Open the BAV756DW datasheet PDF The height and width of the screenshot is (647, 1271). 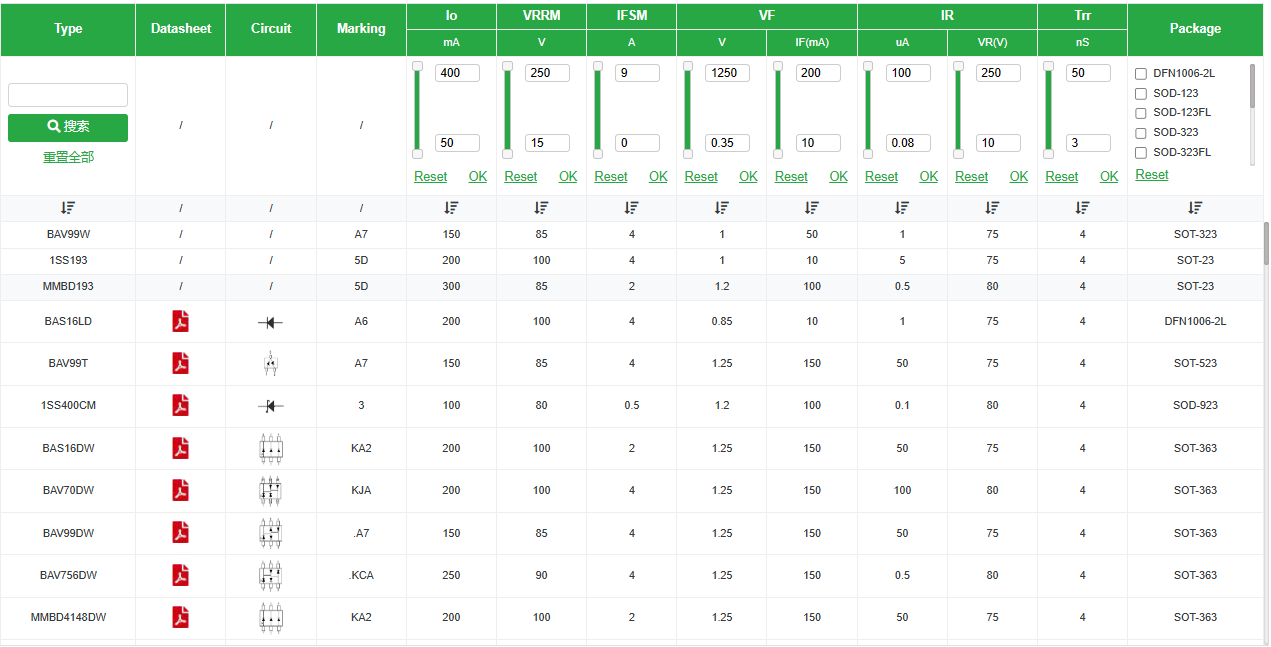[x=181, y=575]
